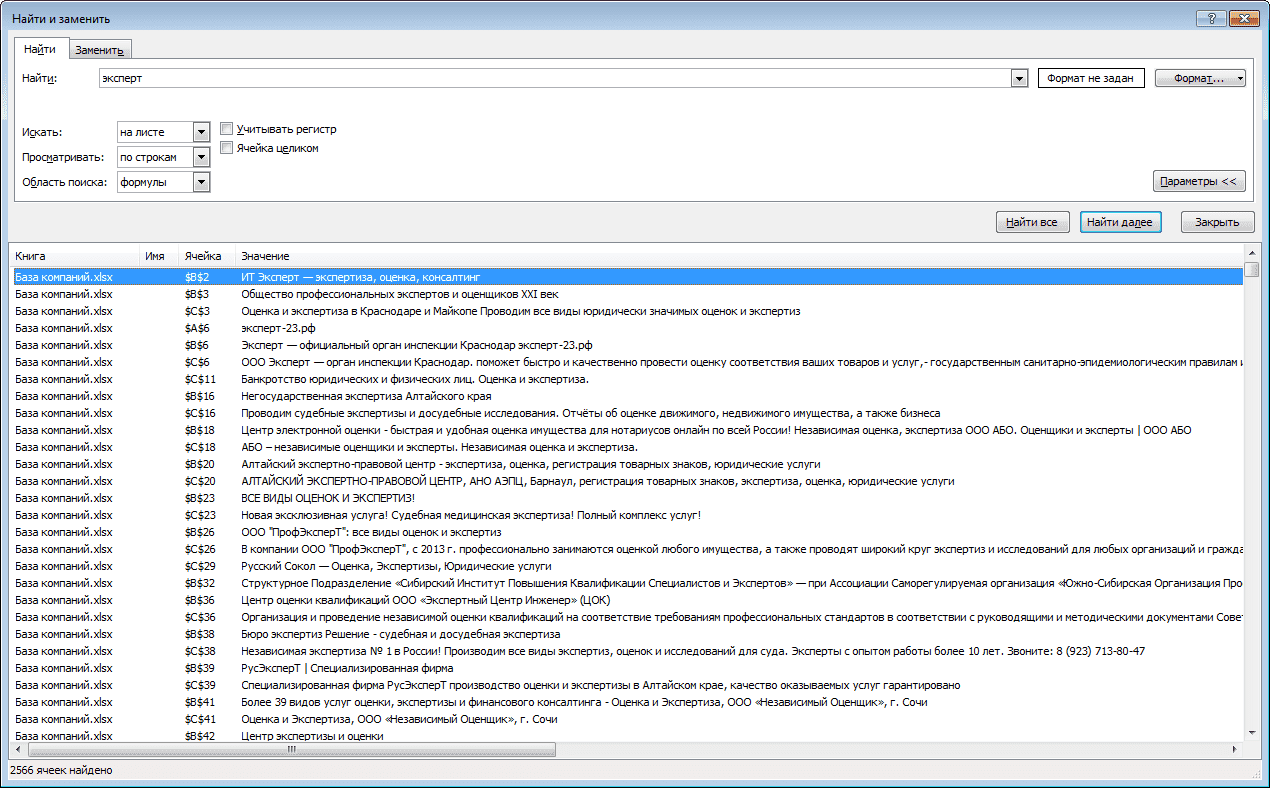1270x788 pixels.
Task: Select the Найти tab
Action: coord(40,49)
